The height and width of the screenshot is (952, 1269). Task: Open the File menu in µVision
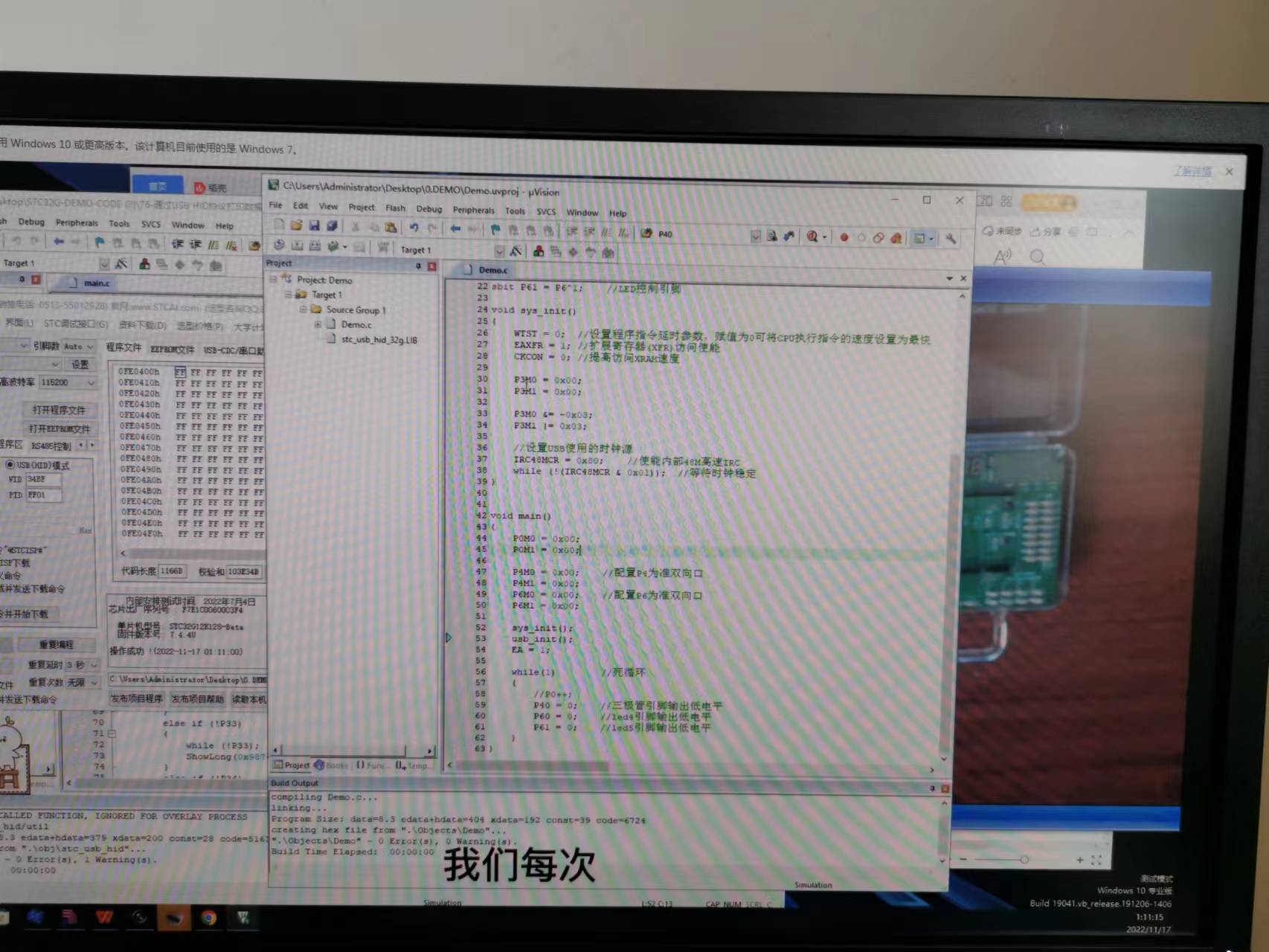tap(275, 205)
